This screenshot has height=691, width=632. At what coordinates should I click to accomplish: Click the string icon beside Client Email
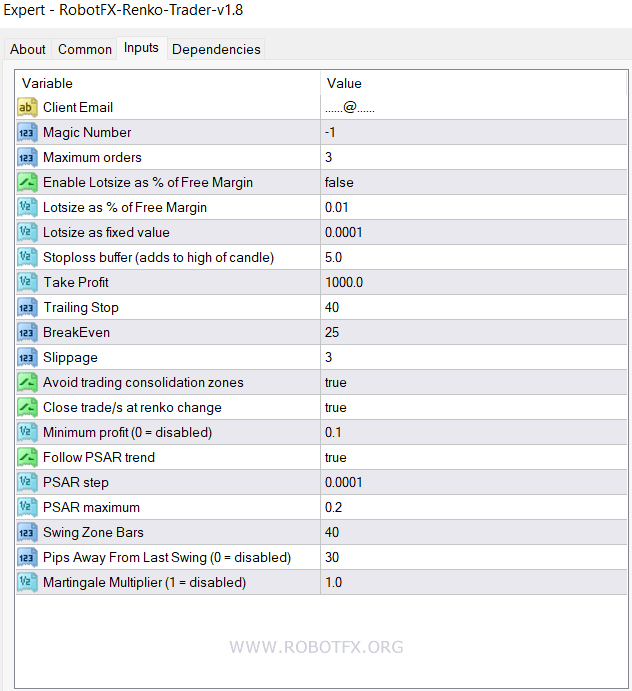[27, 107]
